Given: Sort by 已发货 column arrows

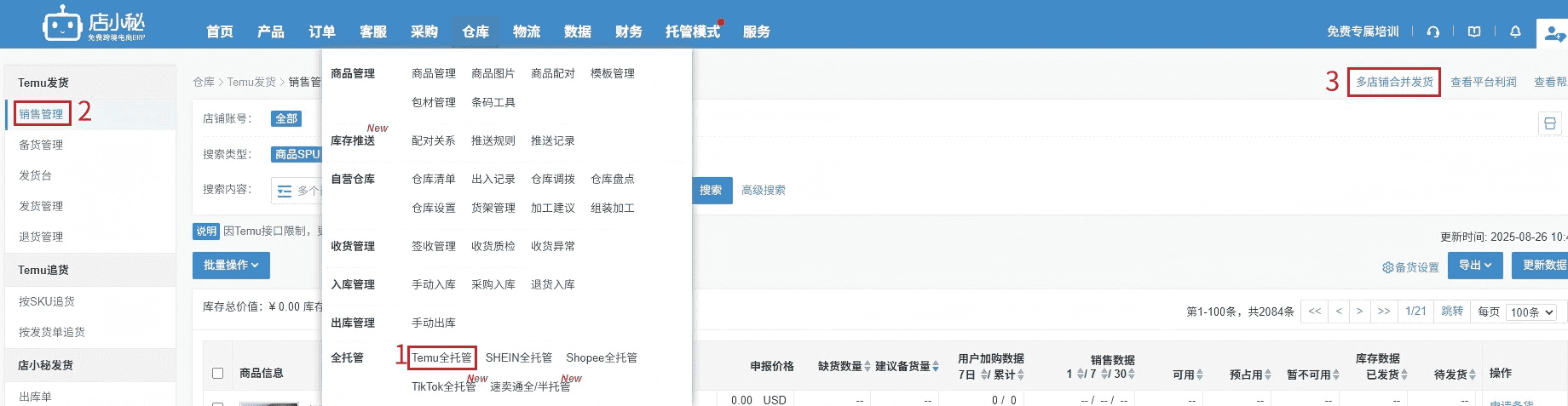Looking at the screenshot, I should [x=1404, y=375].
